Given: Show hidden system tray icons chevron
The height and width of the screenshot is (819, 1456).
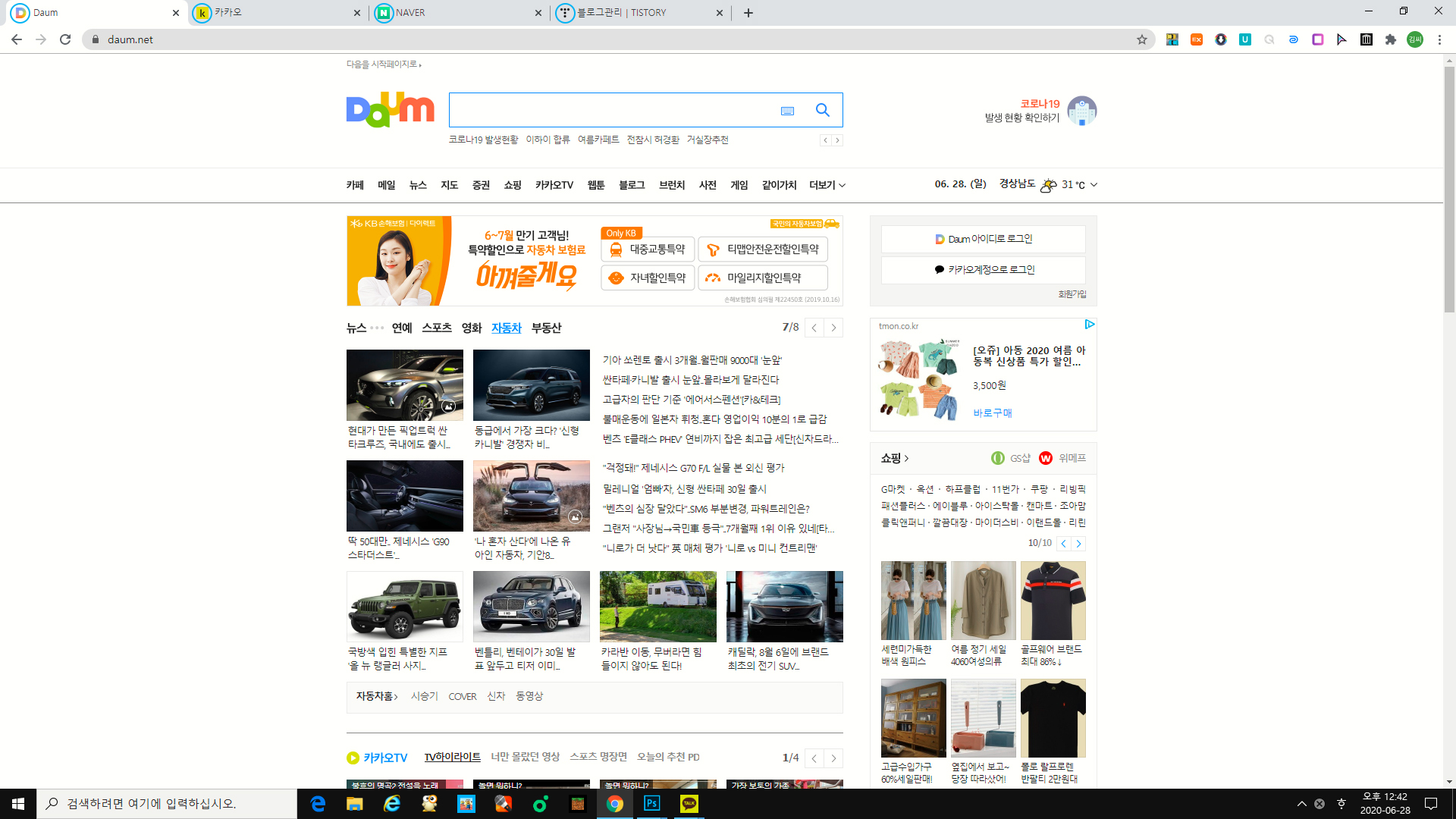Looking at the screenshot, I should coord(1301,804).
